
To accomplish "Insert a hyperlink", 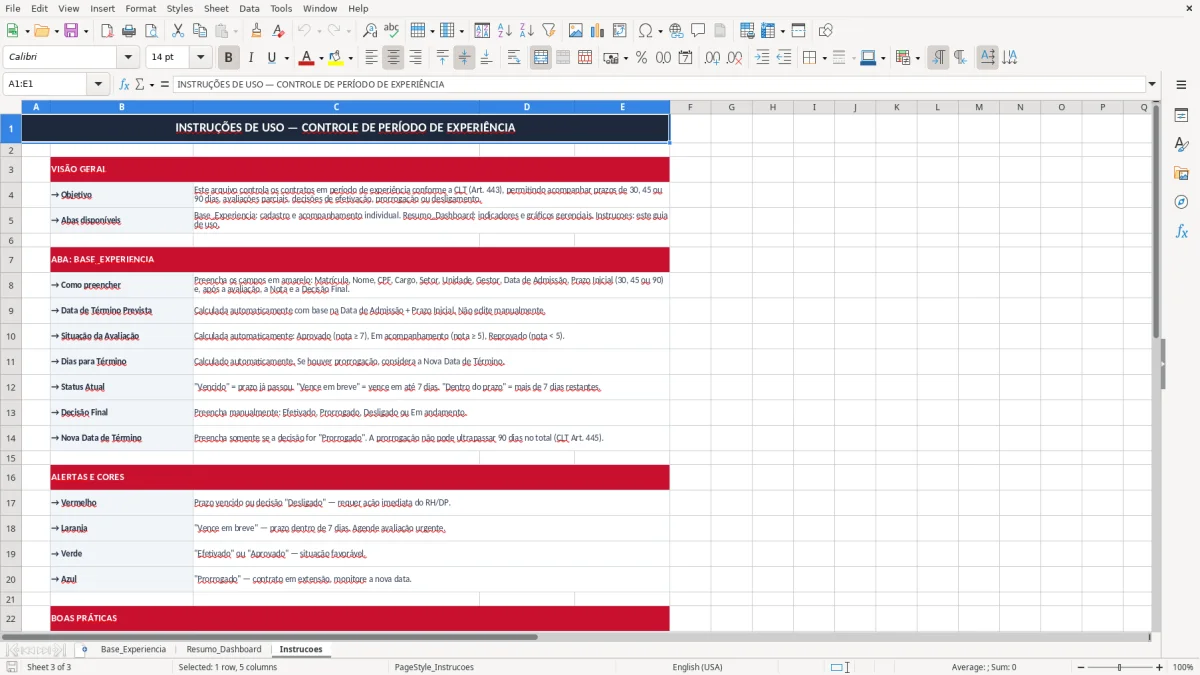I will point(677,31).
